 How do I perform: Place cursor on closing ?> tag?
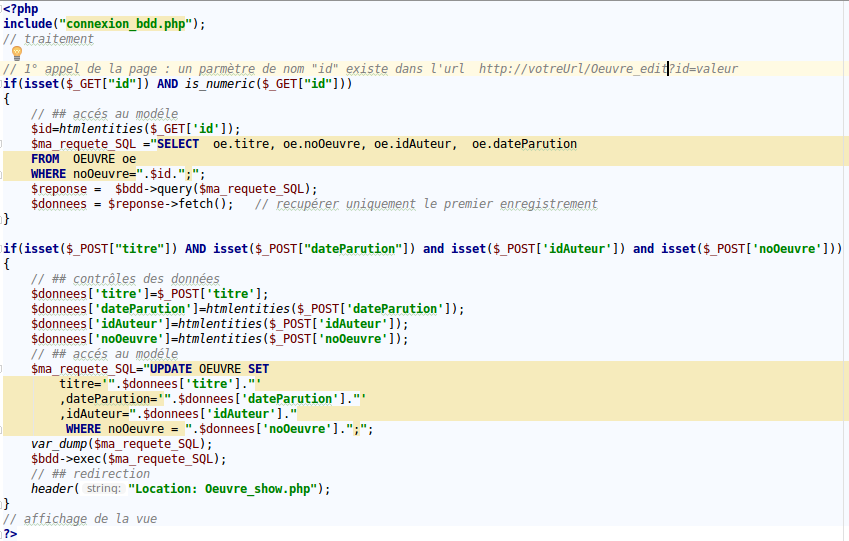coord(10,533)
